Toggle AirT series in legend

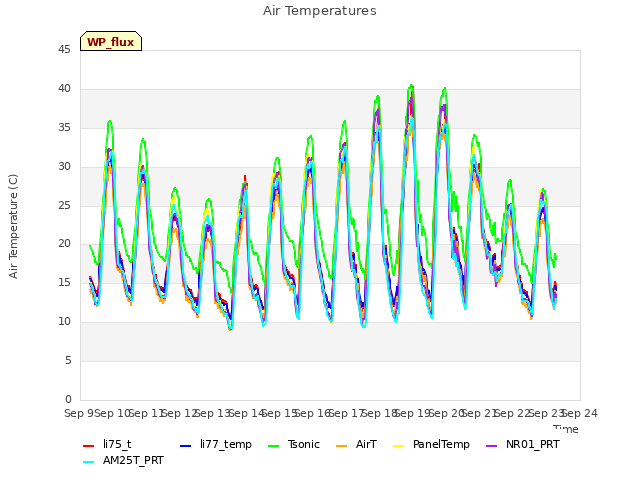click(x=356, y=444)
